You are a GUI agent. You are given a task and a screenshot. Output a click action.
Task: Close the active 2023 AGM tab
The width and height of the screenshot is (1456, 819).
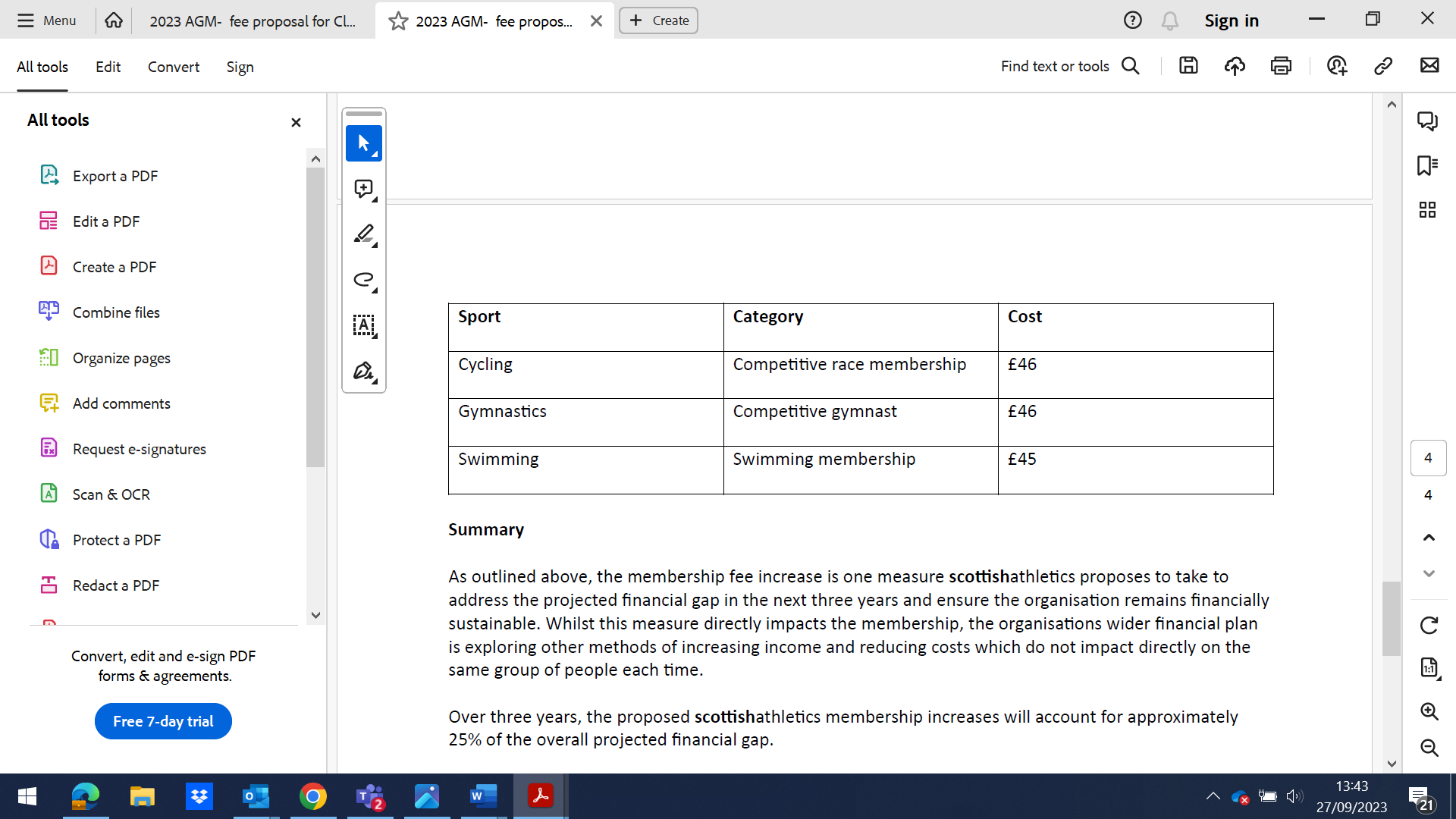pyautogui.click(x=596, y=21)
